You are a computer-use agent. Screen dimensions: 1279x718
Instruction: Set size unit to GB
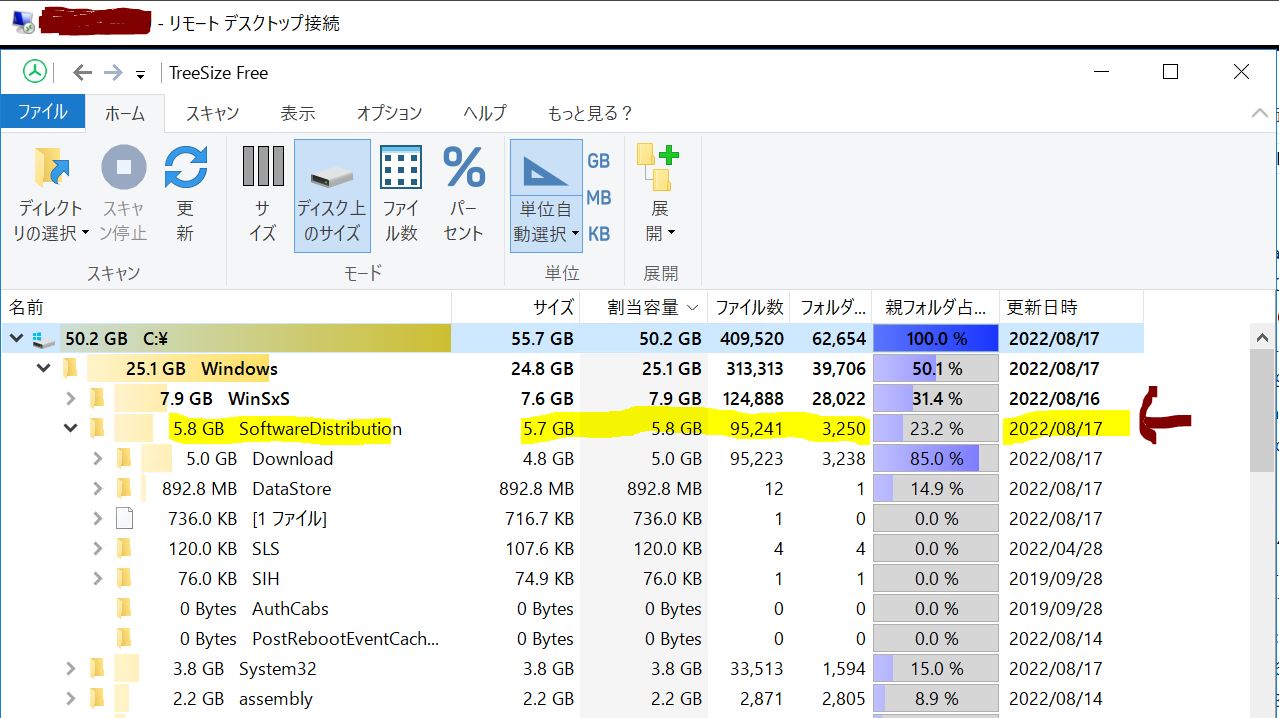click(598, 161)
